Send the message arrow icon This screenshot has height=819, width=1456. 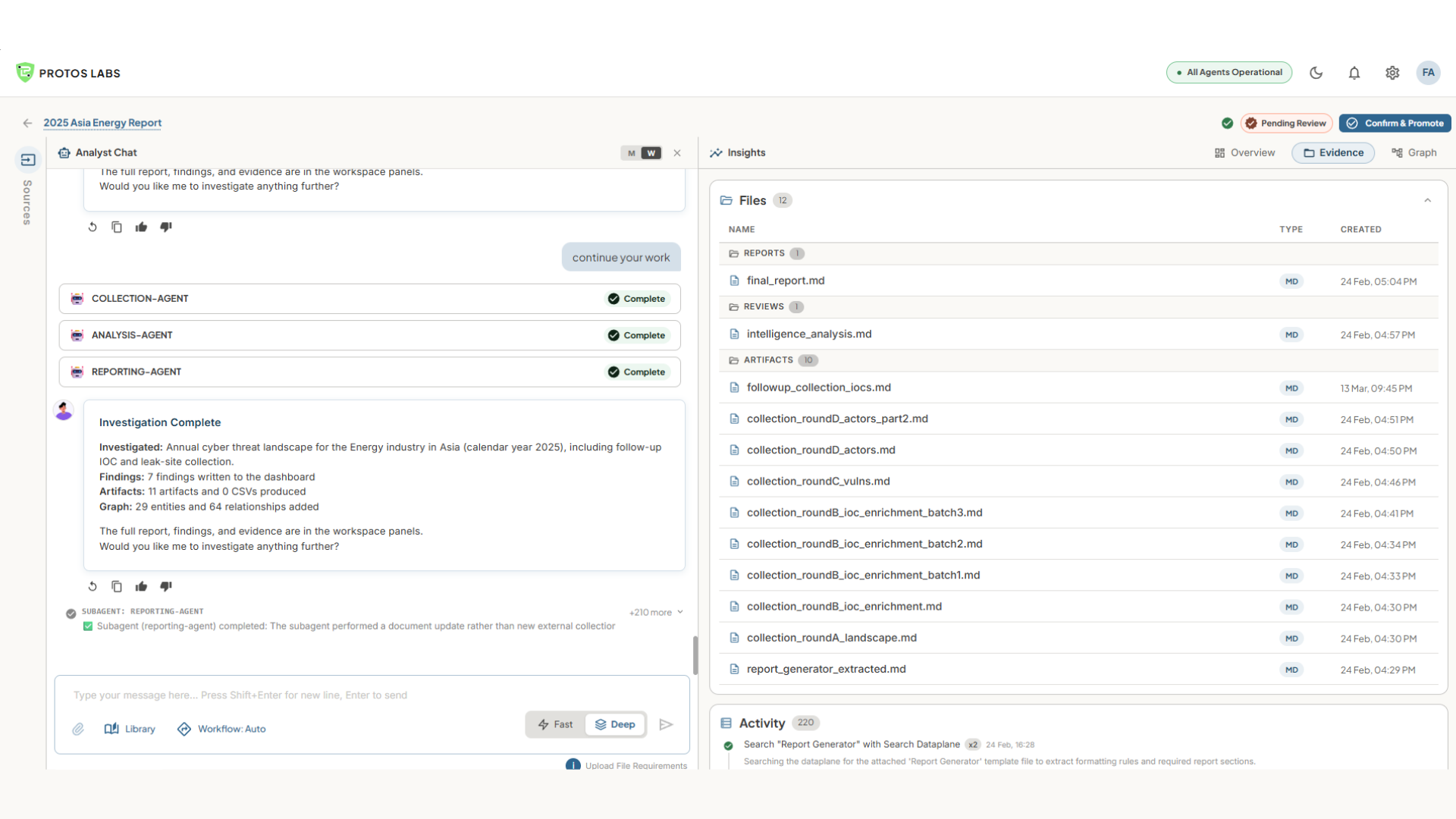click(666, 724)
